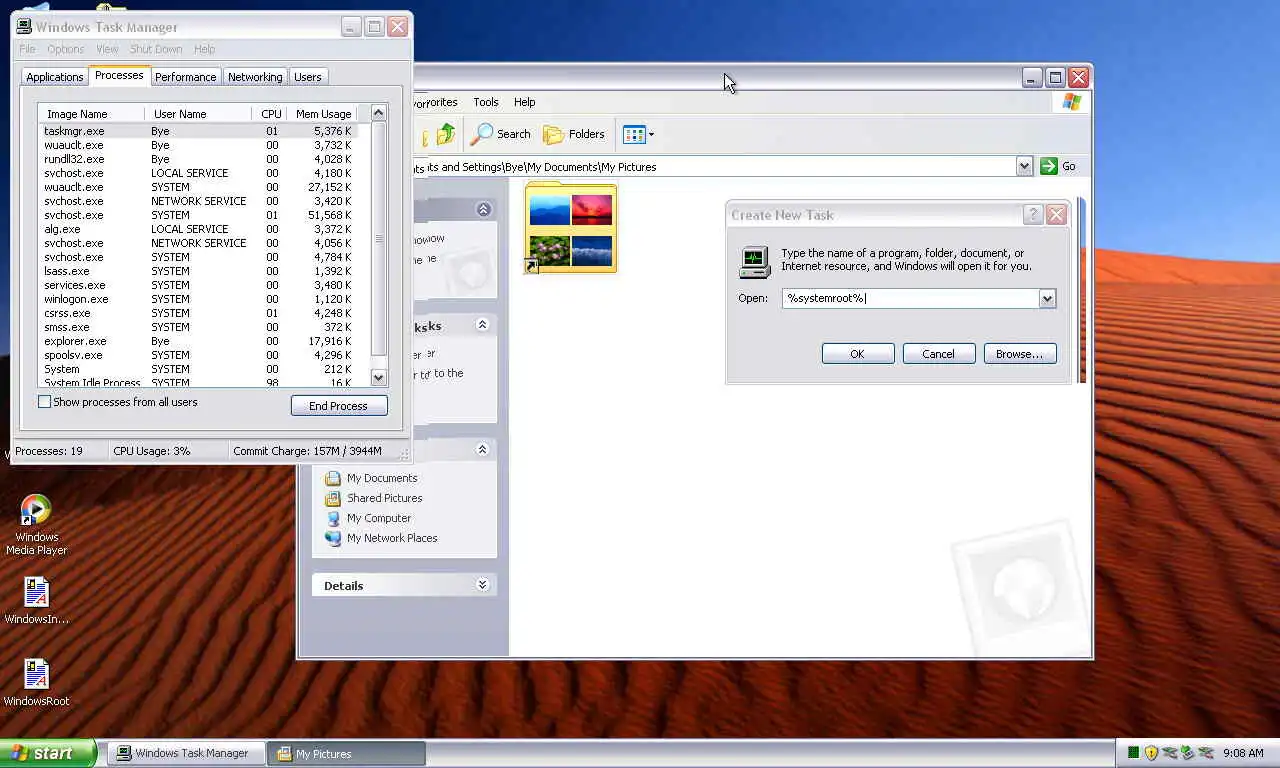Screen dimensions: 1280x768
Task: Click the help question mark in Create New Task
Action: pos(1033,215)
